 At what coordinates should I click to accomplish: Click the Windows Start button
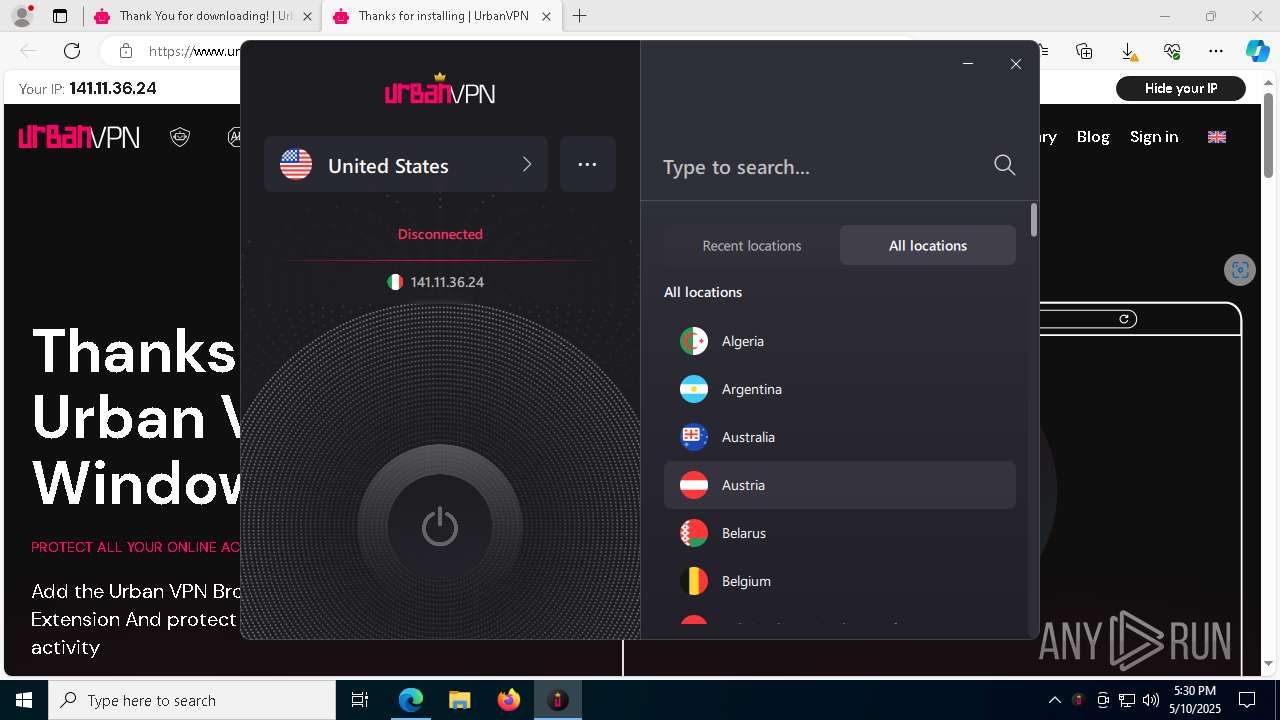pos(24,700)
